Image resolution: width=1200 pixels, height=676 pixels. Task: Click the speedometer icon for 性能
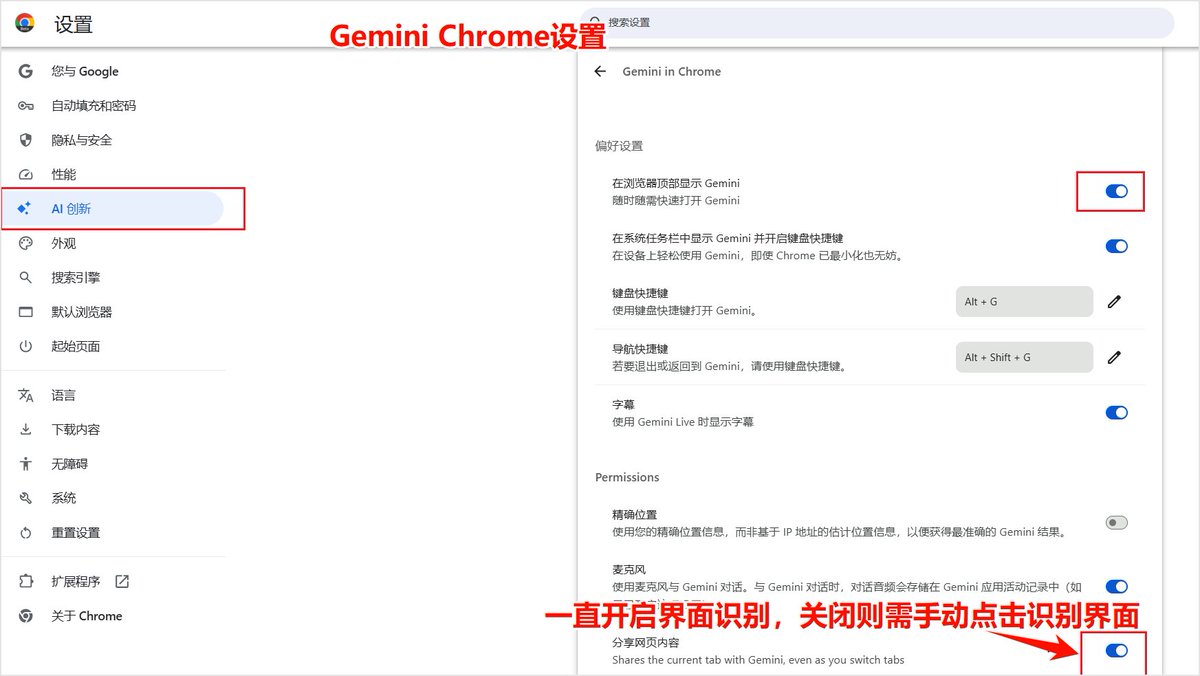[26, 174]
